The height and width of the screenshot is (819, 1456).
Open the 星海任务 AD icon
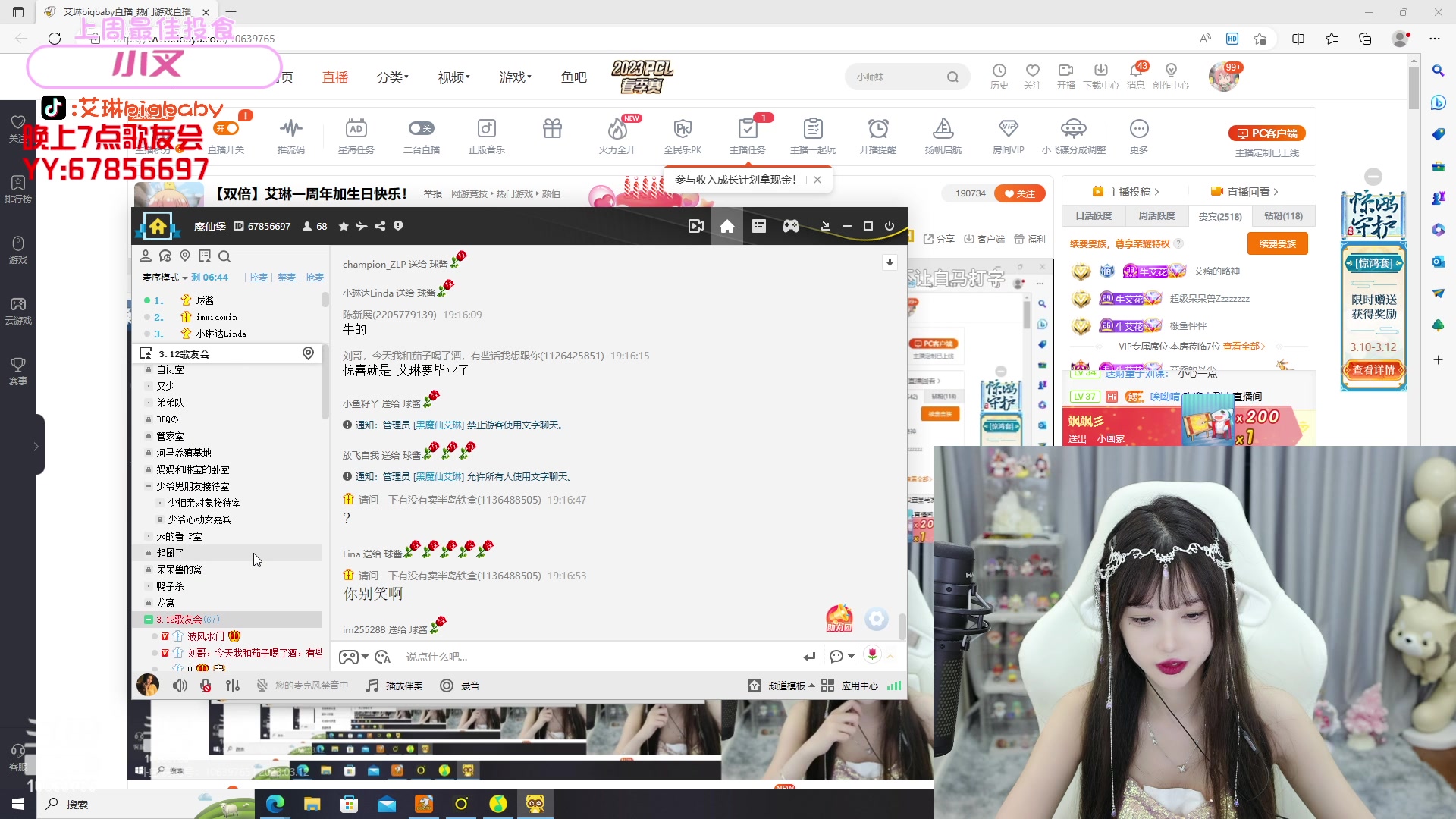pos(356,136)
